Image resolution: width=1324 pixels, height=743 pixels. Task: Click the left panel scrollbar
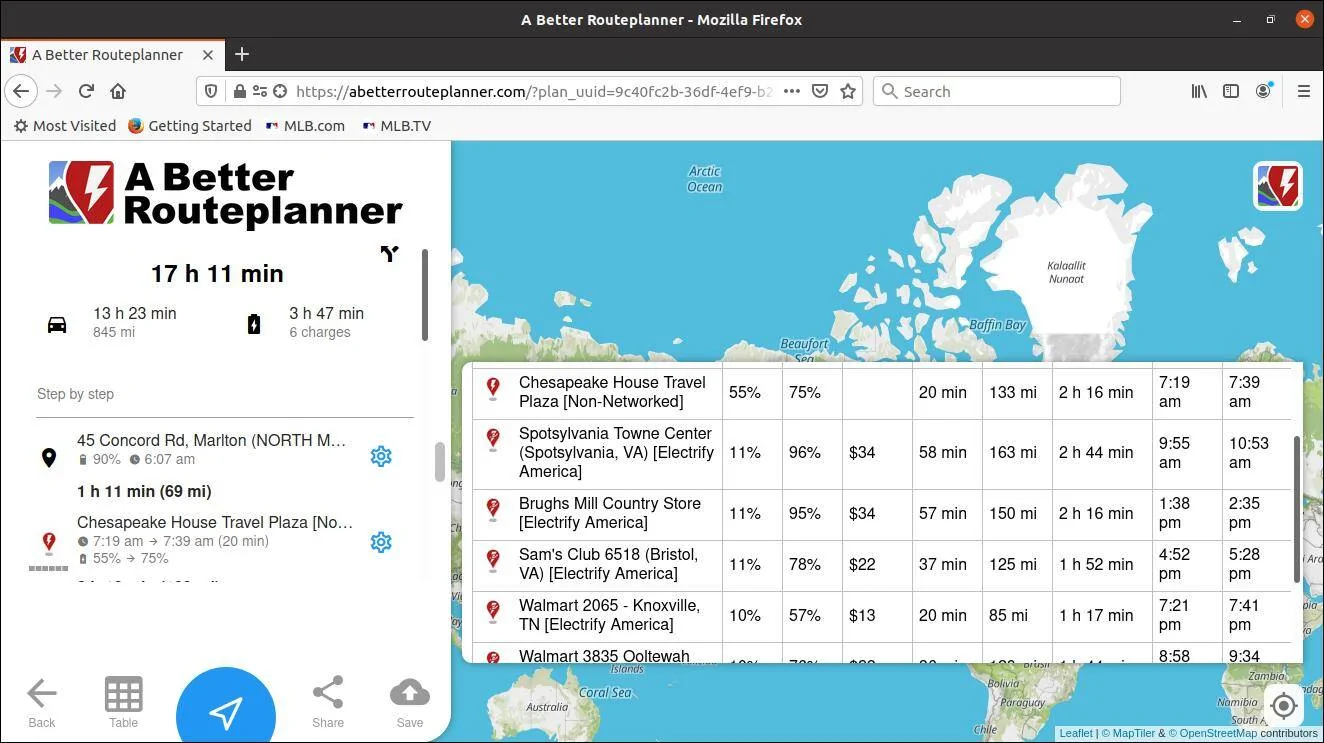point(425,295)
